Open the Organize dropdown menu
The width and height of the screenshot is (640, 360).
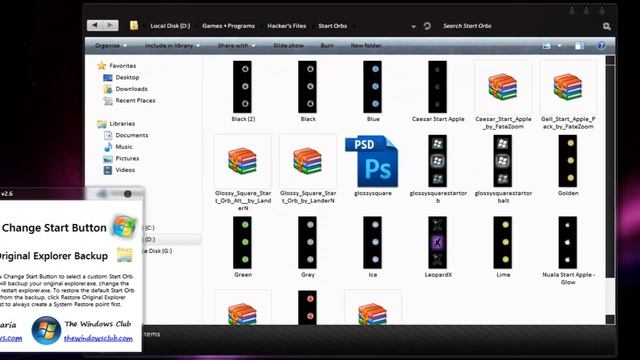[x=111, y=45]
